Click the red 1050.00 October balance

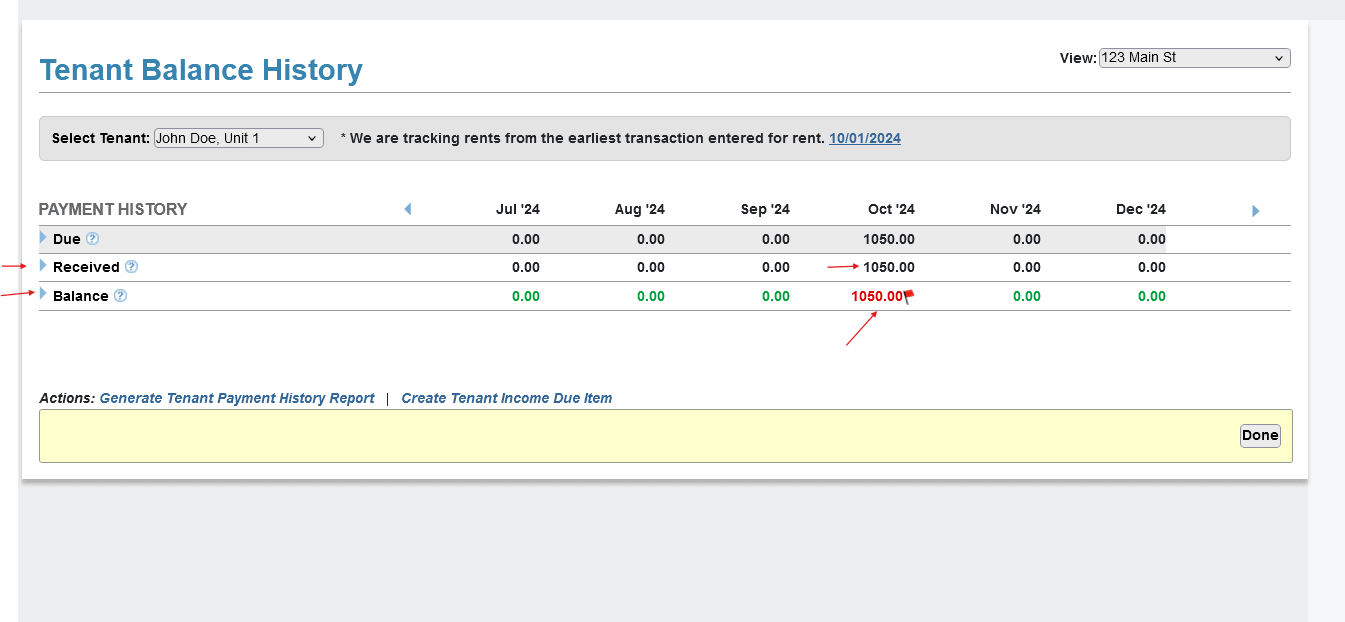(876, 296)
